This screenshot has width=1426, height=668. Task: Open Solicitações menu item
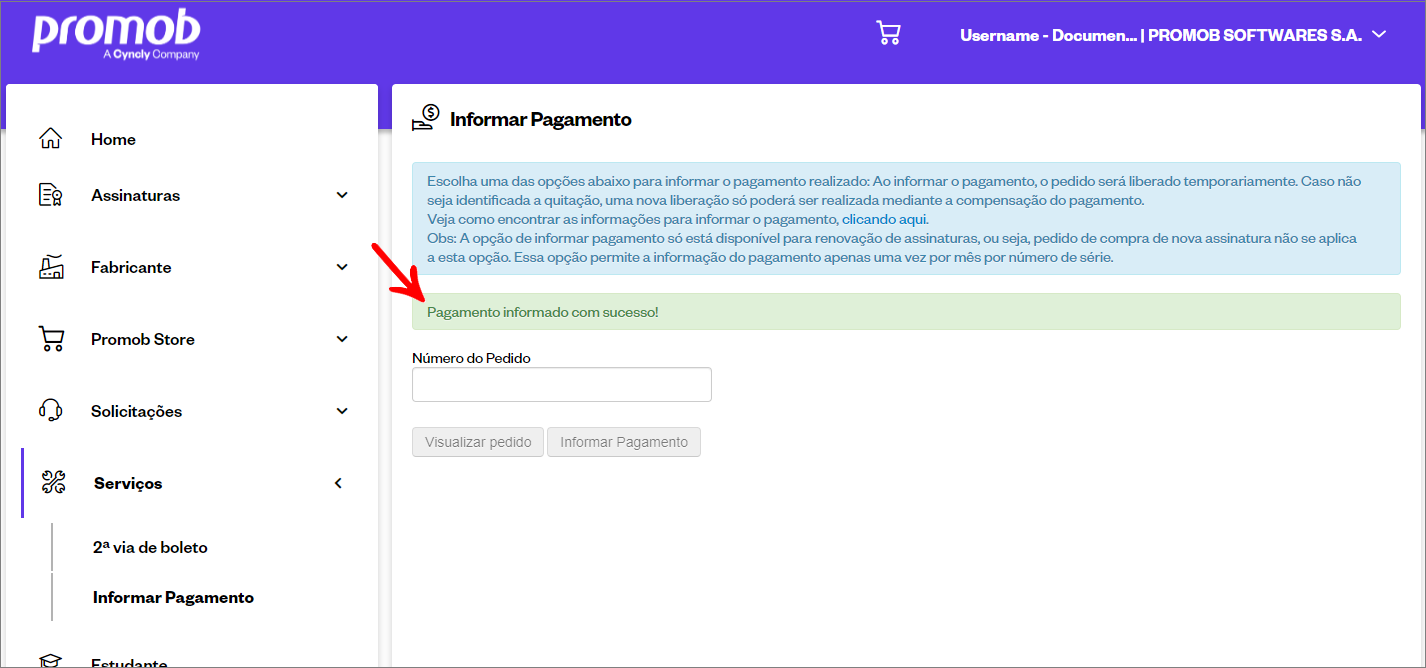pos(137,411)
